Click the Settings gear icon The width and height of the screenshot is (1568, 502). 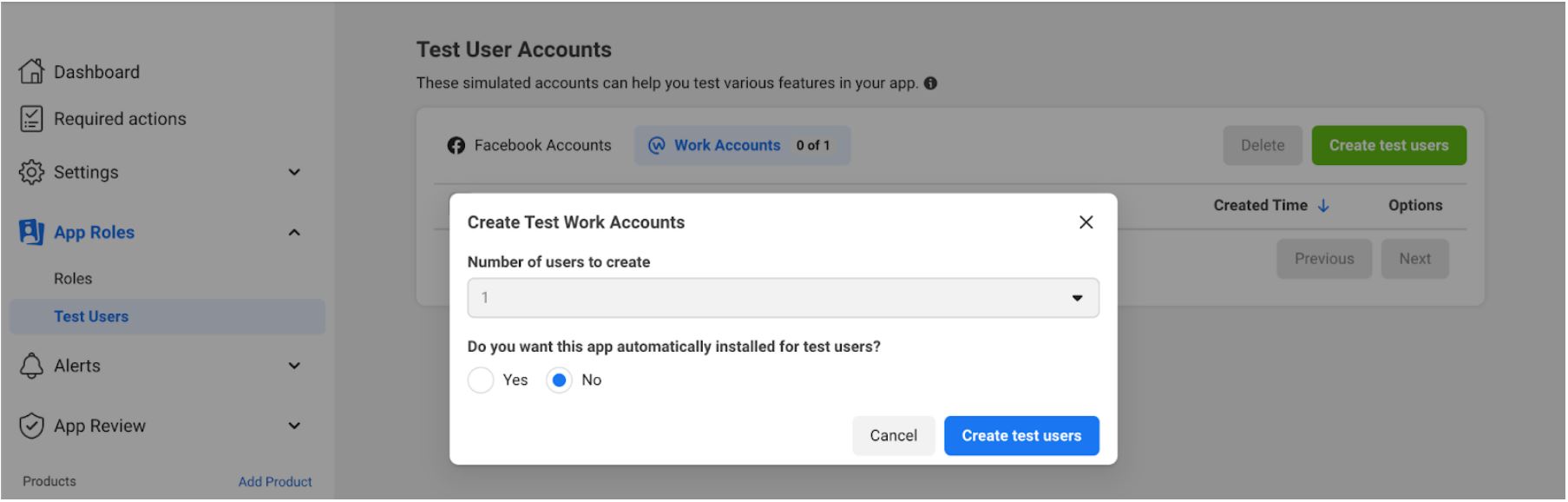(x=31, y=172)
